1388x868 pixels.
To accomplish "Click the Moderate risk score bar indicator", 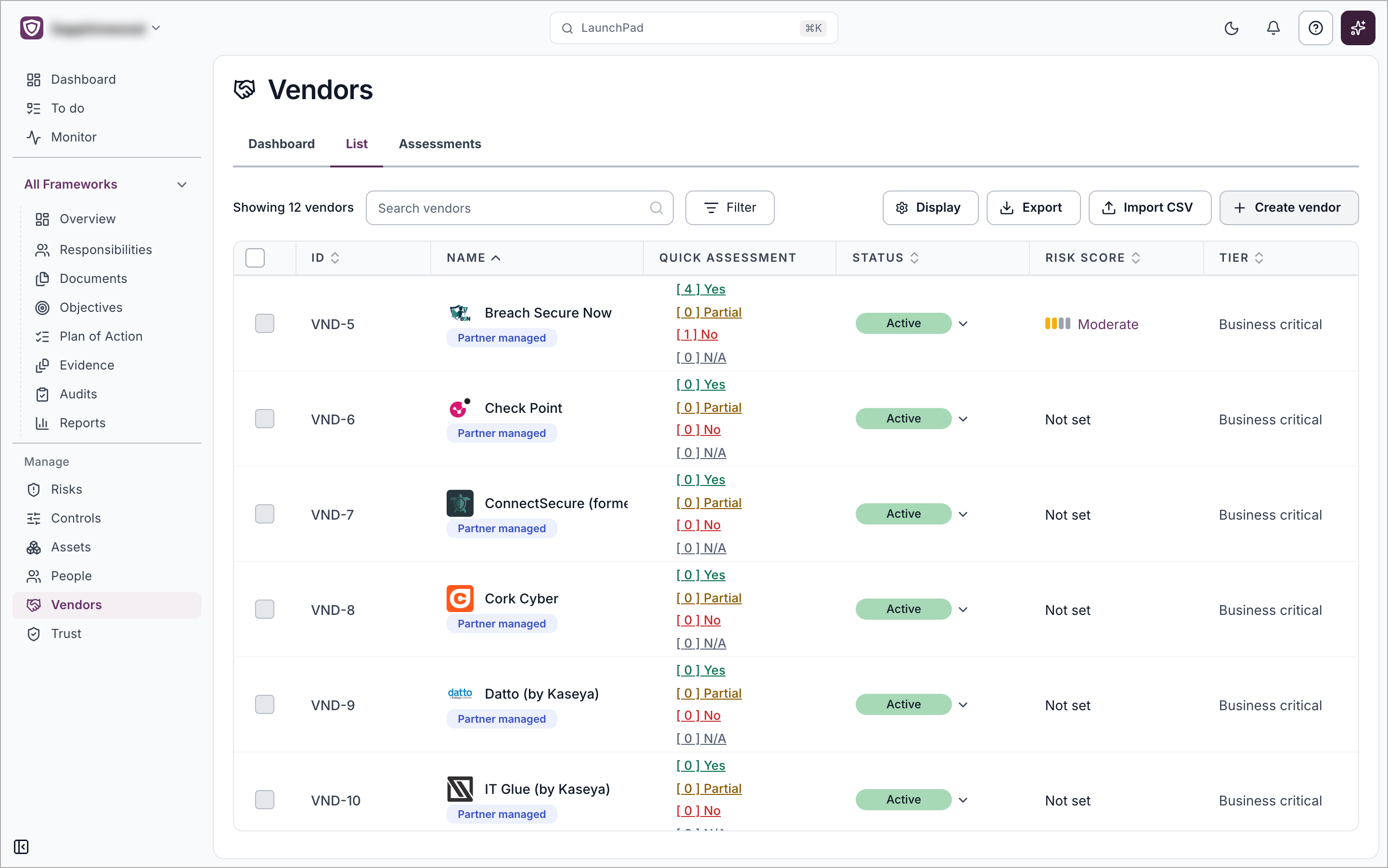I will click(1057, 324).
